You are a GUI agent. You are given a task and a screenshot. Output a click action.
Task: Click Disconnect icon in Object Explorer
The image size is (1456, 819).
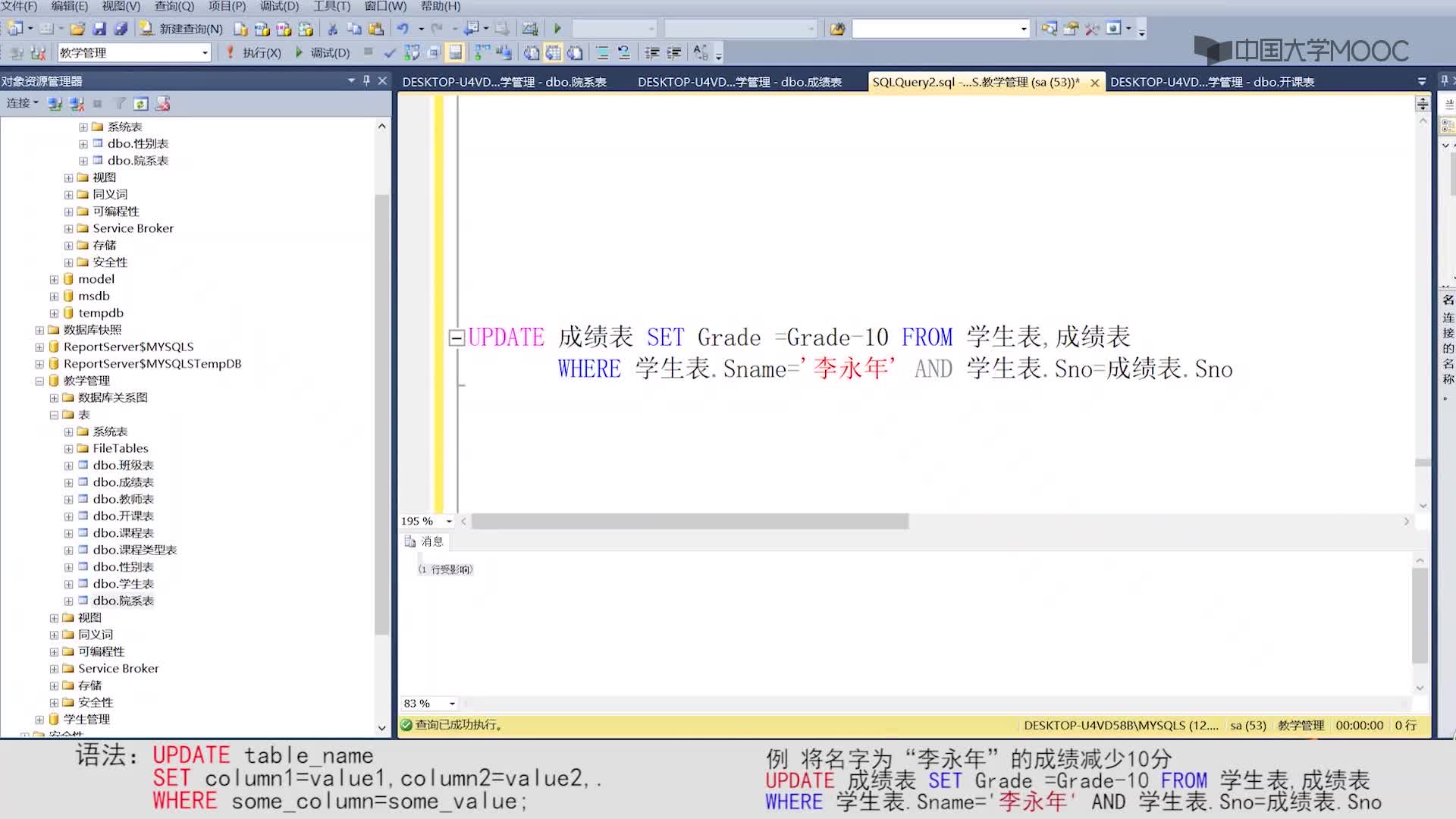coord(77,103)
